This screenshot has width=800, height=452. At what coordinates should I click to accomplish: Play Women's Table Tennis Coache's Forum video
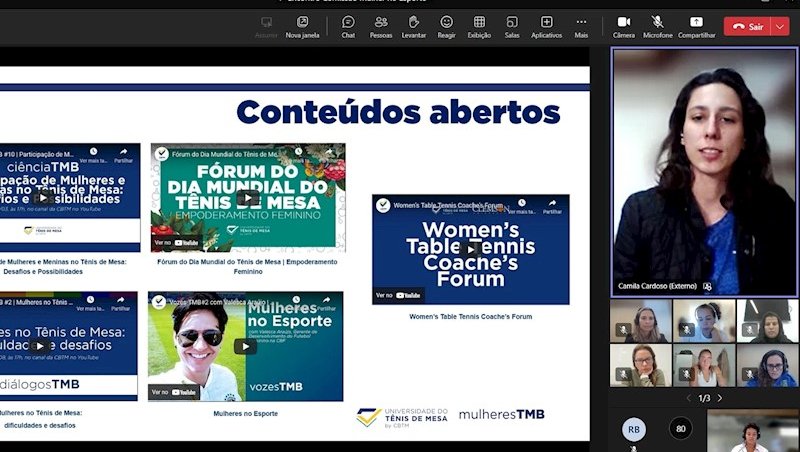(470, 249)
